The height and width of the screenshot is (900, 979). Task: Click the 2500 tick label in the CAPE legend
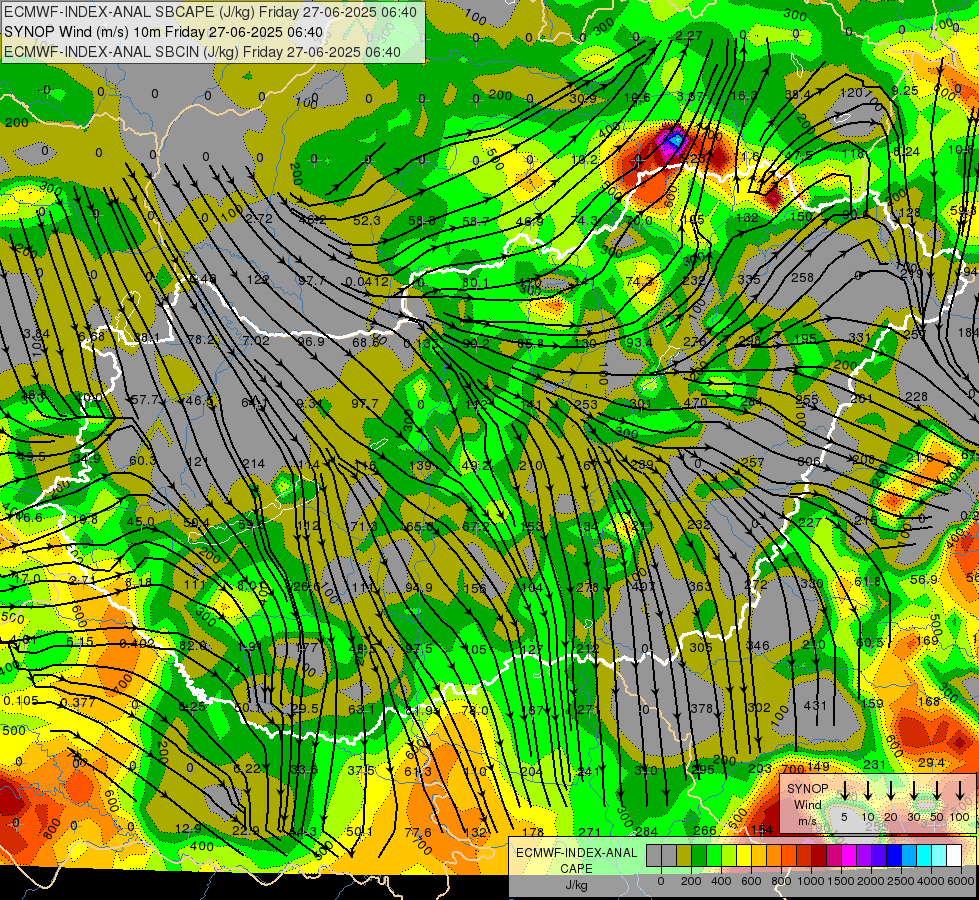(x=902, y=881)
